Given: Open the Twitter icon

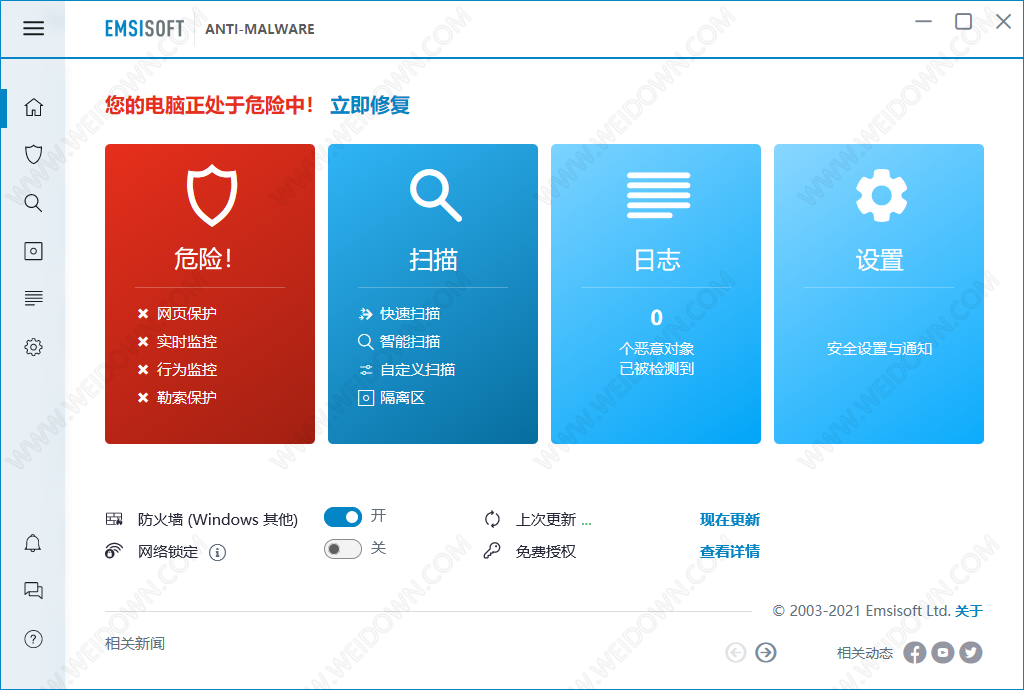Looking at the screenshot, I should [971, 652].
